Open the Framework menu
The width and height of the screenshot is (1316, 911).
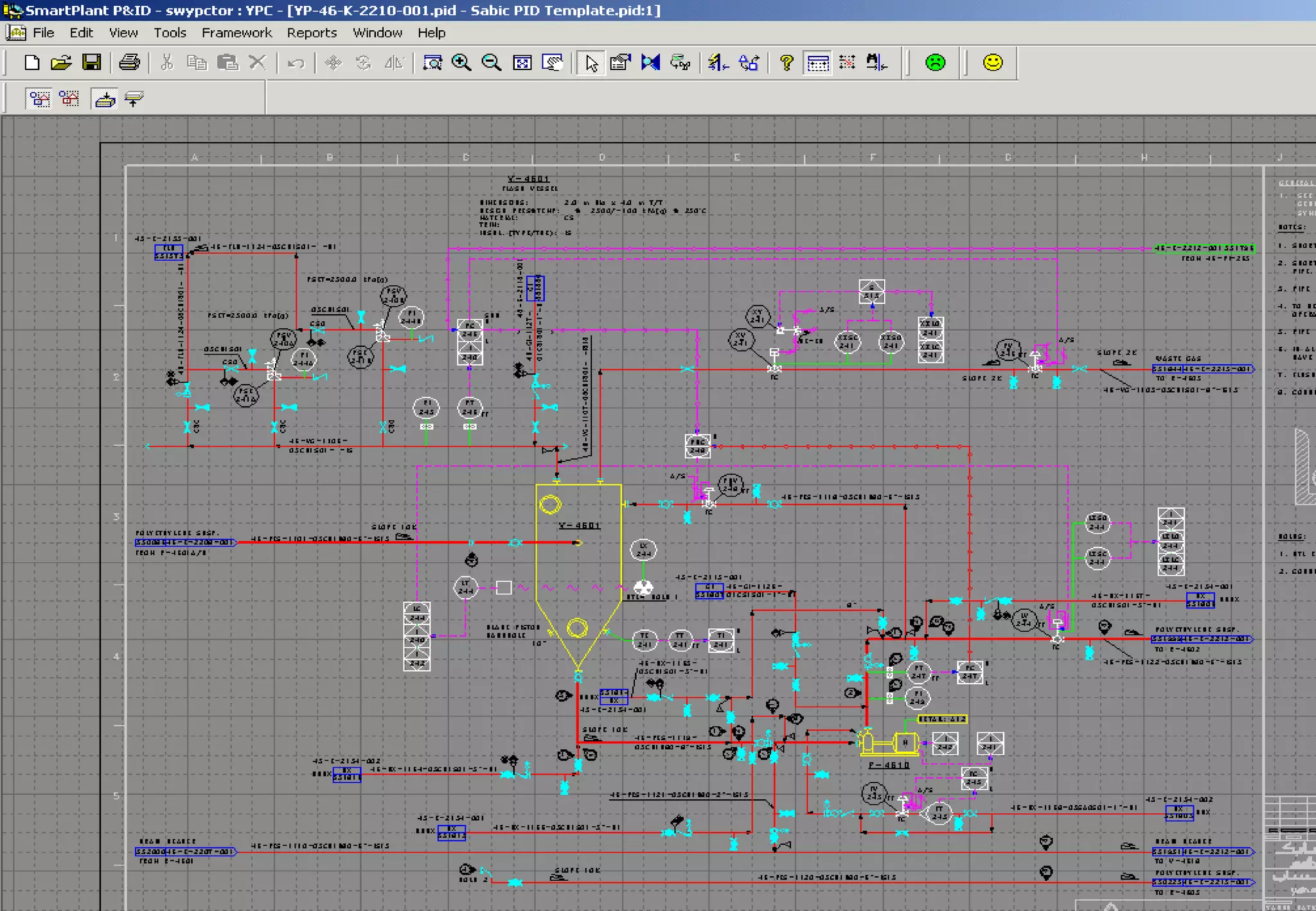(236, 33)
